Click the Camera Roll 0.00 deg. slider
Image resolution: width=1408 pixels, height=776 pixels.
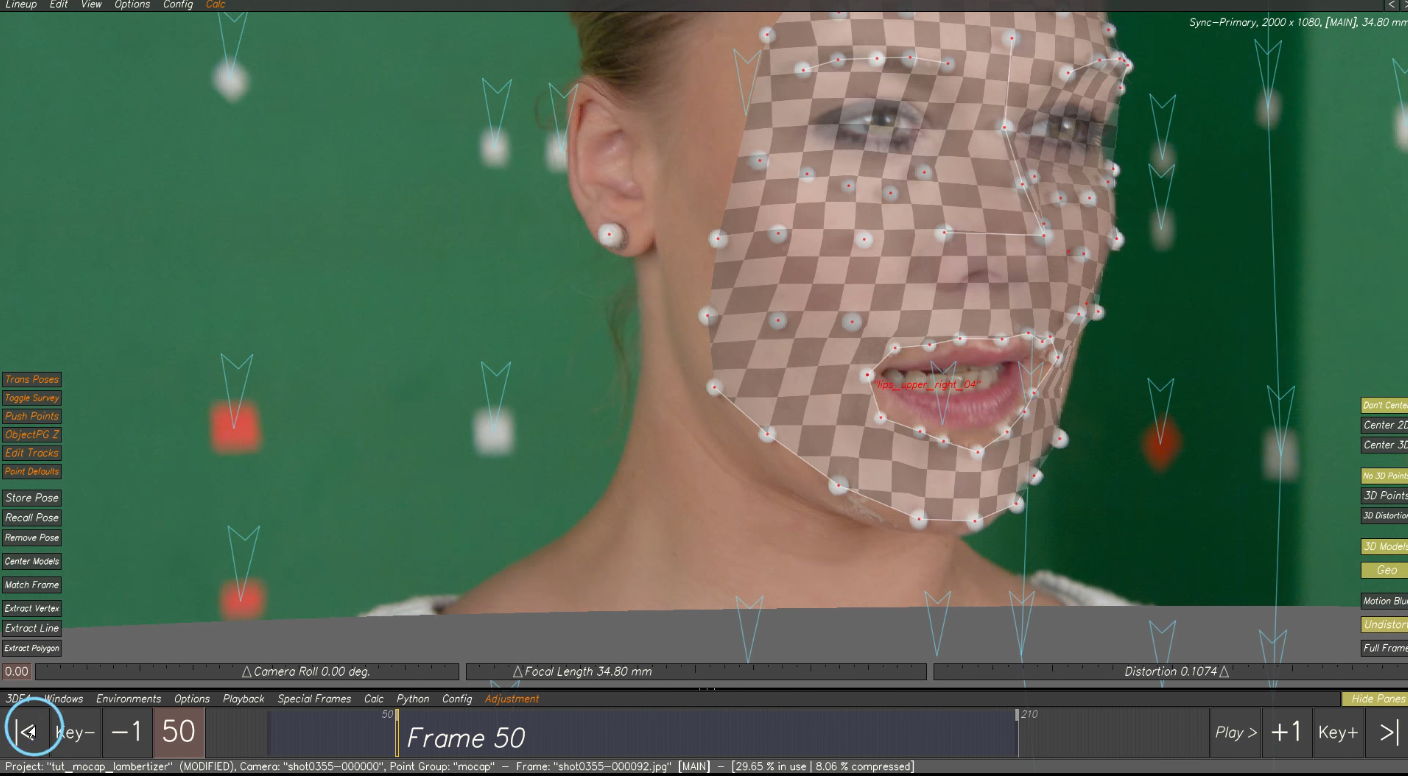(x=247, y=672)
